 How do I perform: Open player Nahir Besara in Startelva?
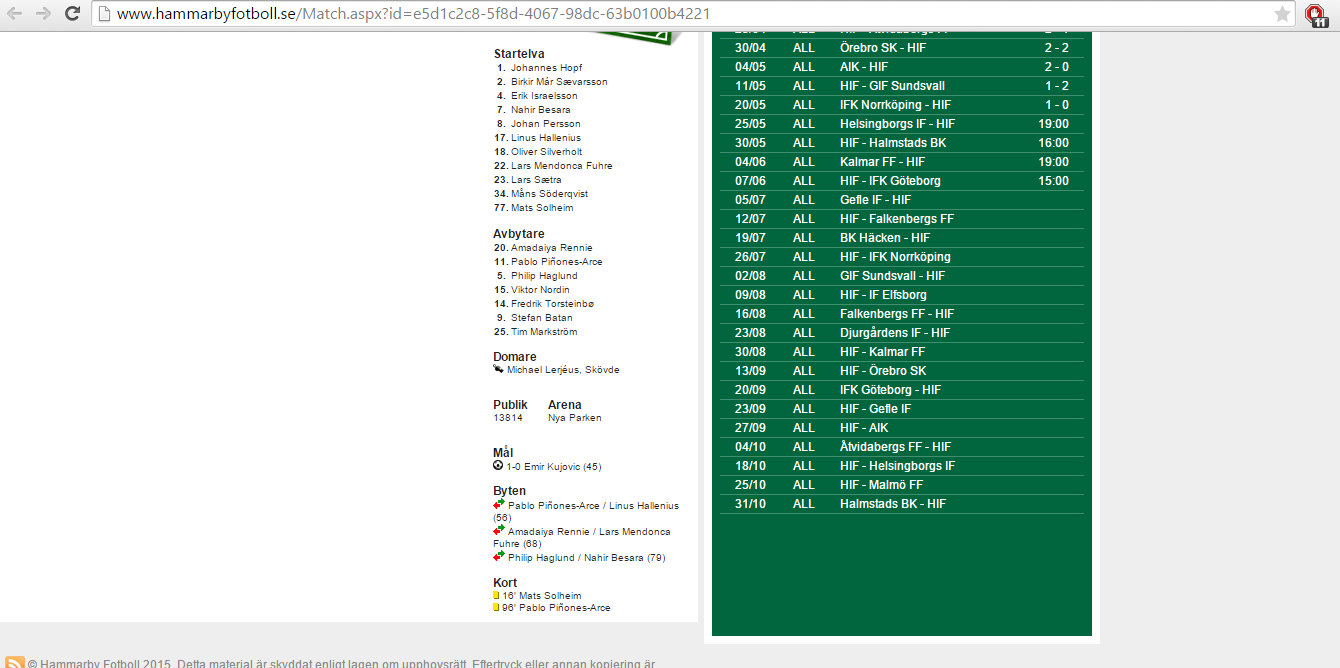(x=541, y=110)
